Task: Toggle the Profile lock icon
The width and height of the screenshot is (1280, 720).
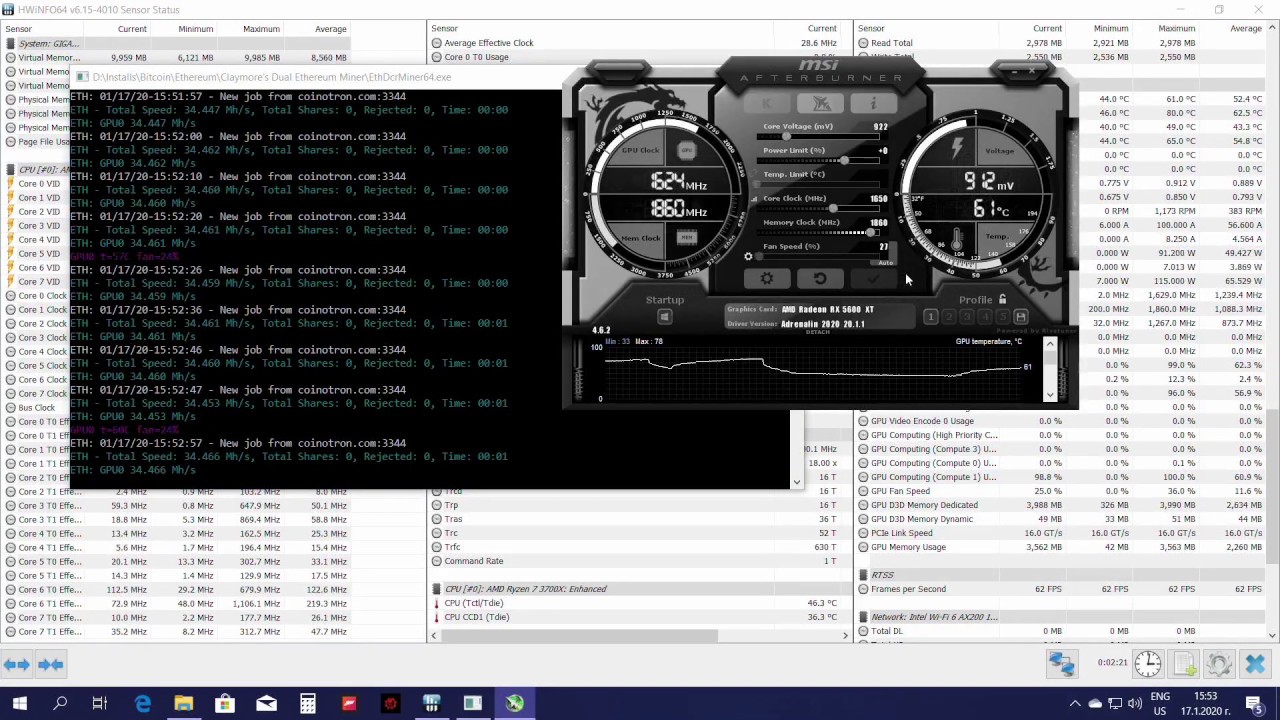Action: tap(1002, 299)
